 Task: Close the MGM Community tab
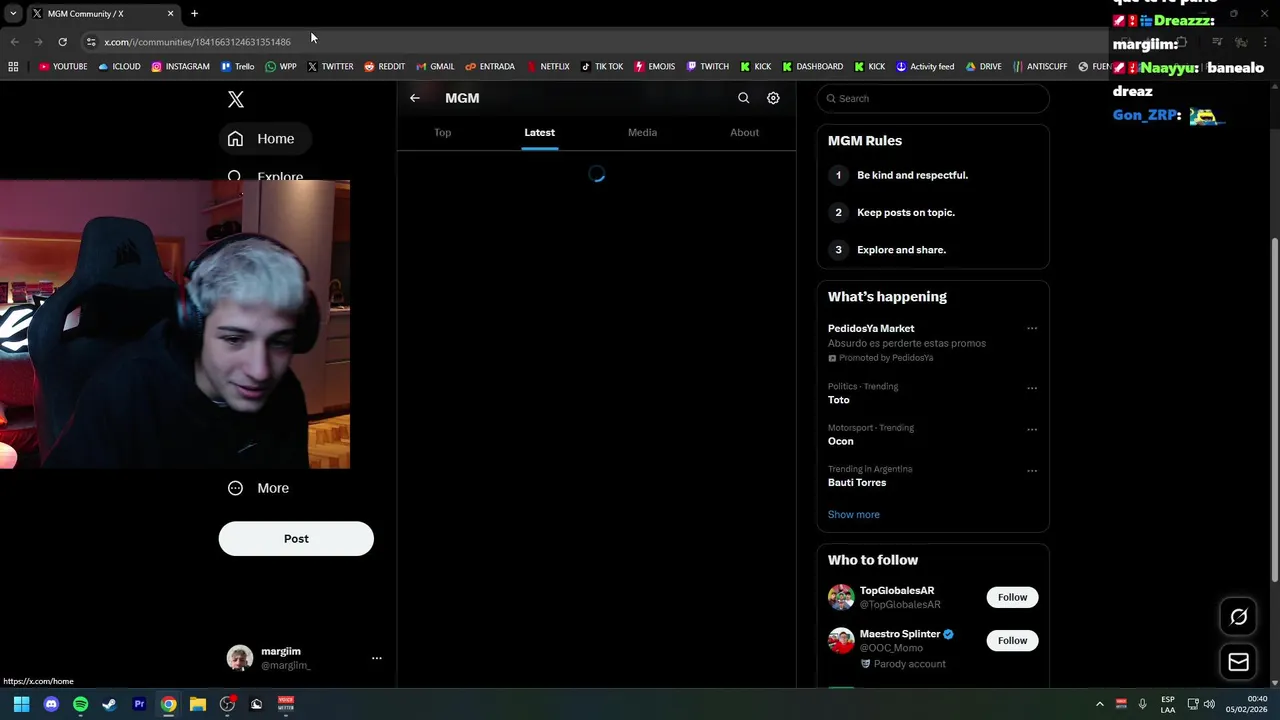click(170, 13)
